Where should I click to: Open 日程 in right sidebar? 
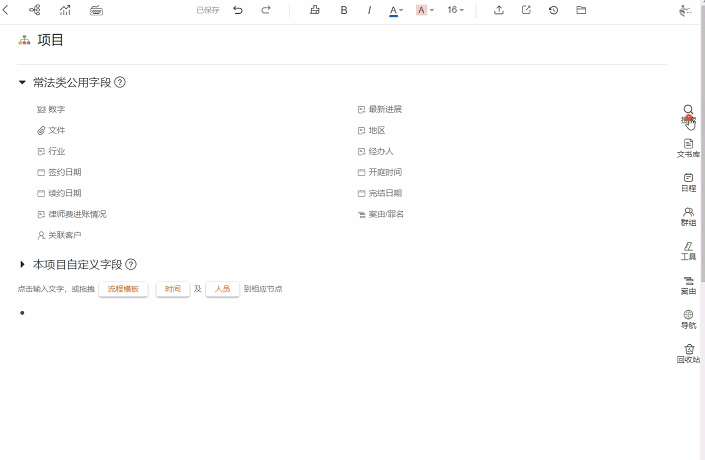pos(688,183)
